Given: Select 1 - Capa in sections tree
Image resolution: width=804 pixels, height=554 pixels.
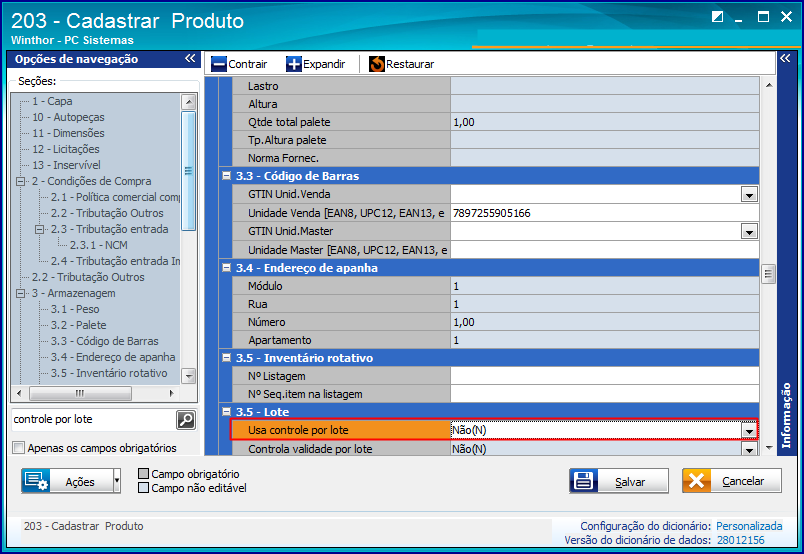Looking at the screenshot, I should pos(52,101).
